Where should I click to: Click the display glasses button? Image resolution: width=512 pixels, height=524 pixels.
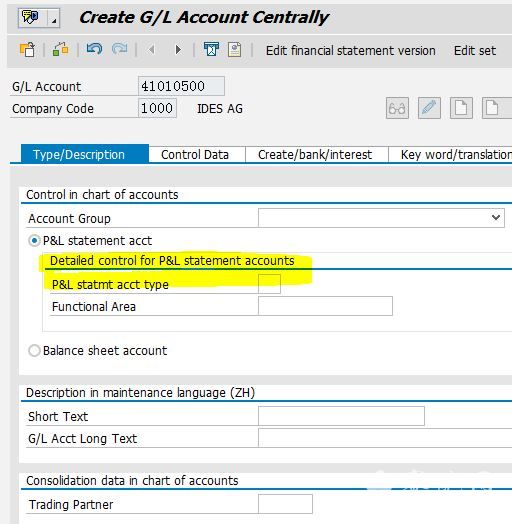pos(397,108)
